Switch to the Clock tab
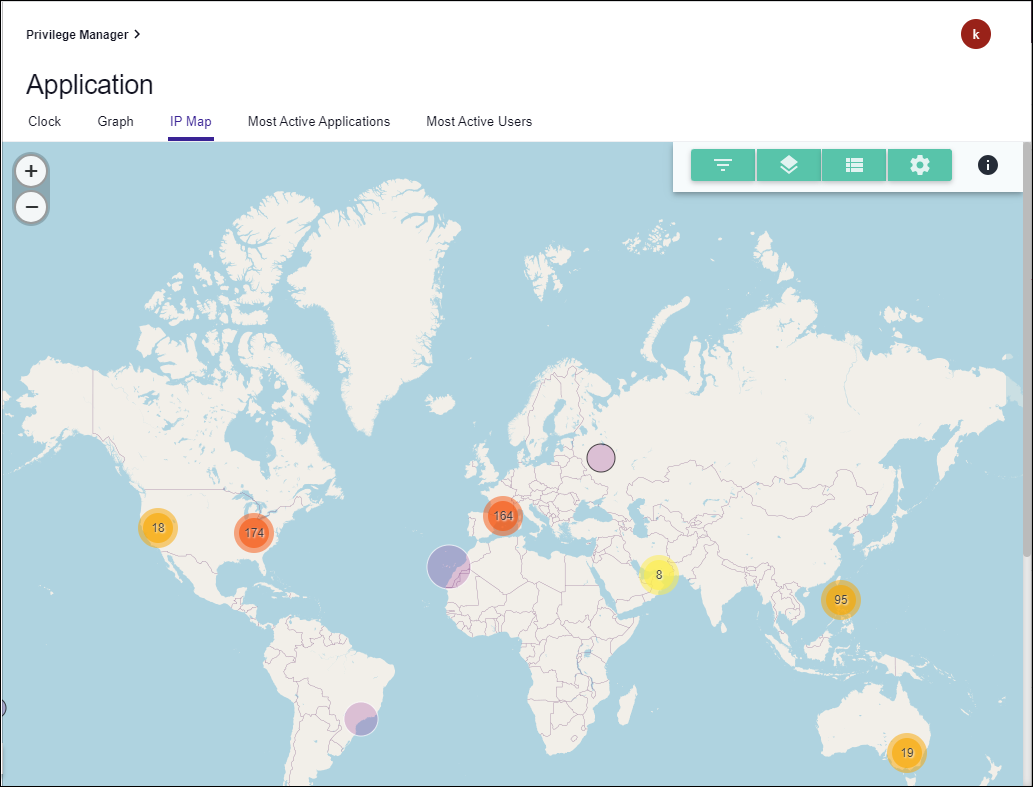The width and height of the screenshot is (1033, 787). 44,121
